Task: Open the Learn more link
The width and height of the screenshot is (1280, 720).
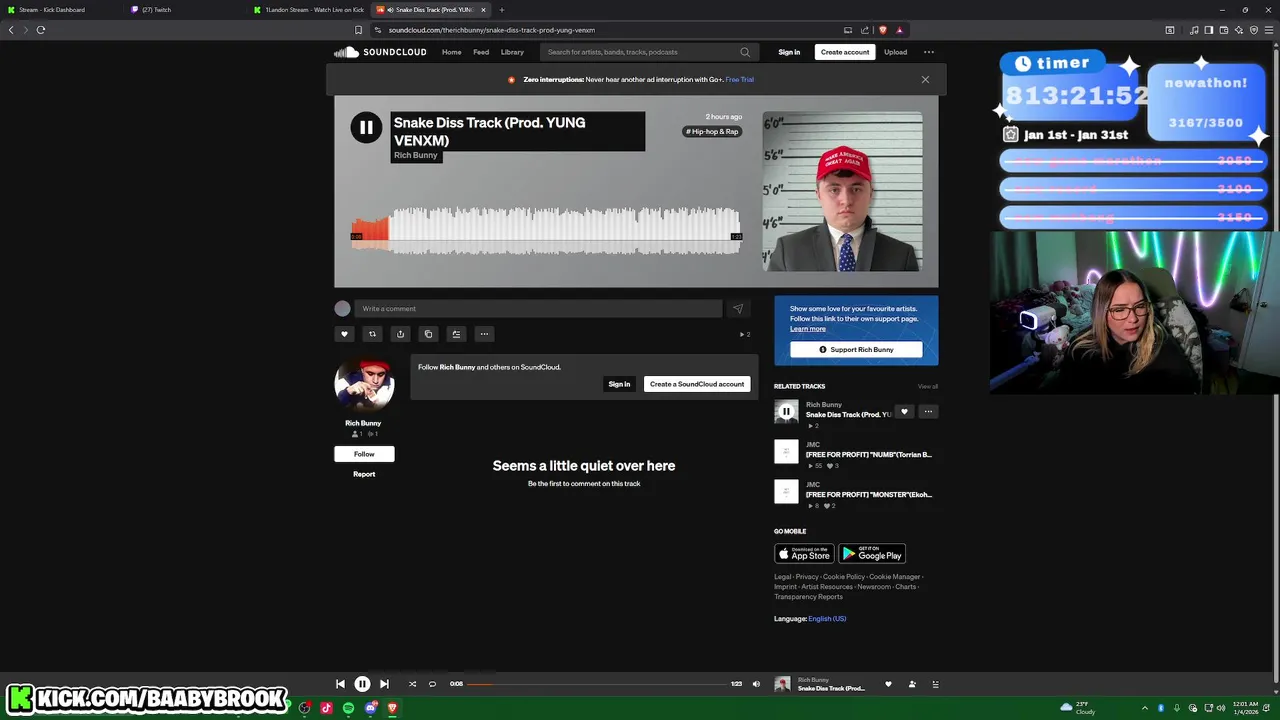Action: (808, 329)
